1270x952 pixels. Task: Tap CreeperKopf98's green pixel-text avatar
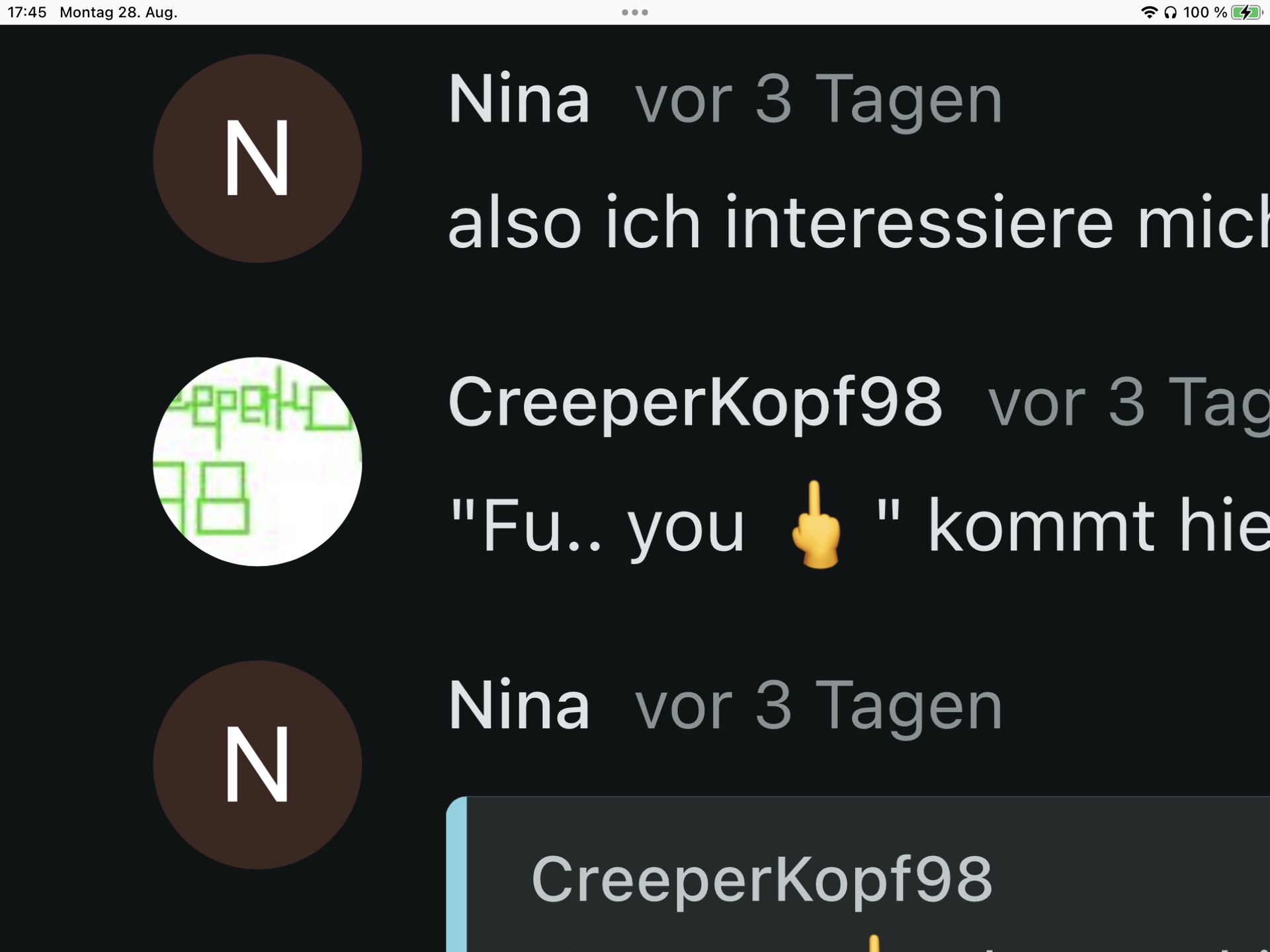point(257,461)
